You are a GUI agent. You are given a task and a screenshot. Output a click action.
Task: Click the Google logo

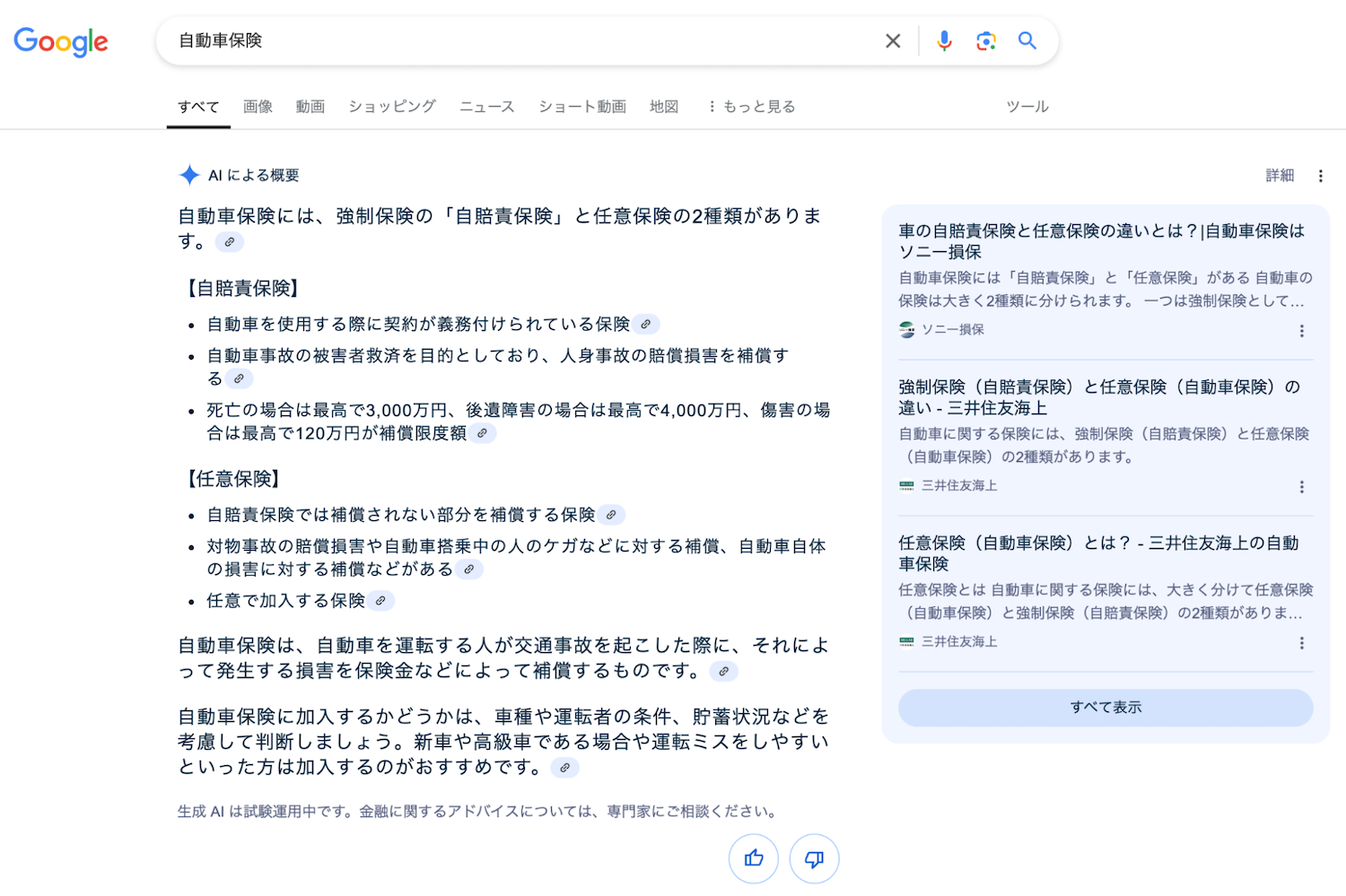(60, 42)
